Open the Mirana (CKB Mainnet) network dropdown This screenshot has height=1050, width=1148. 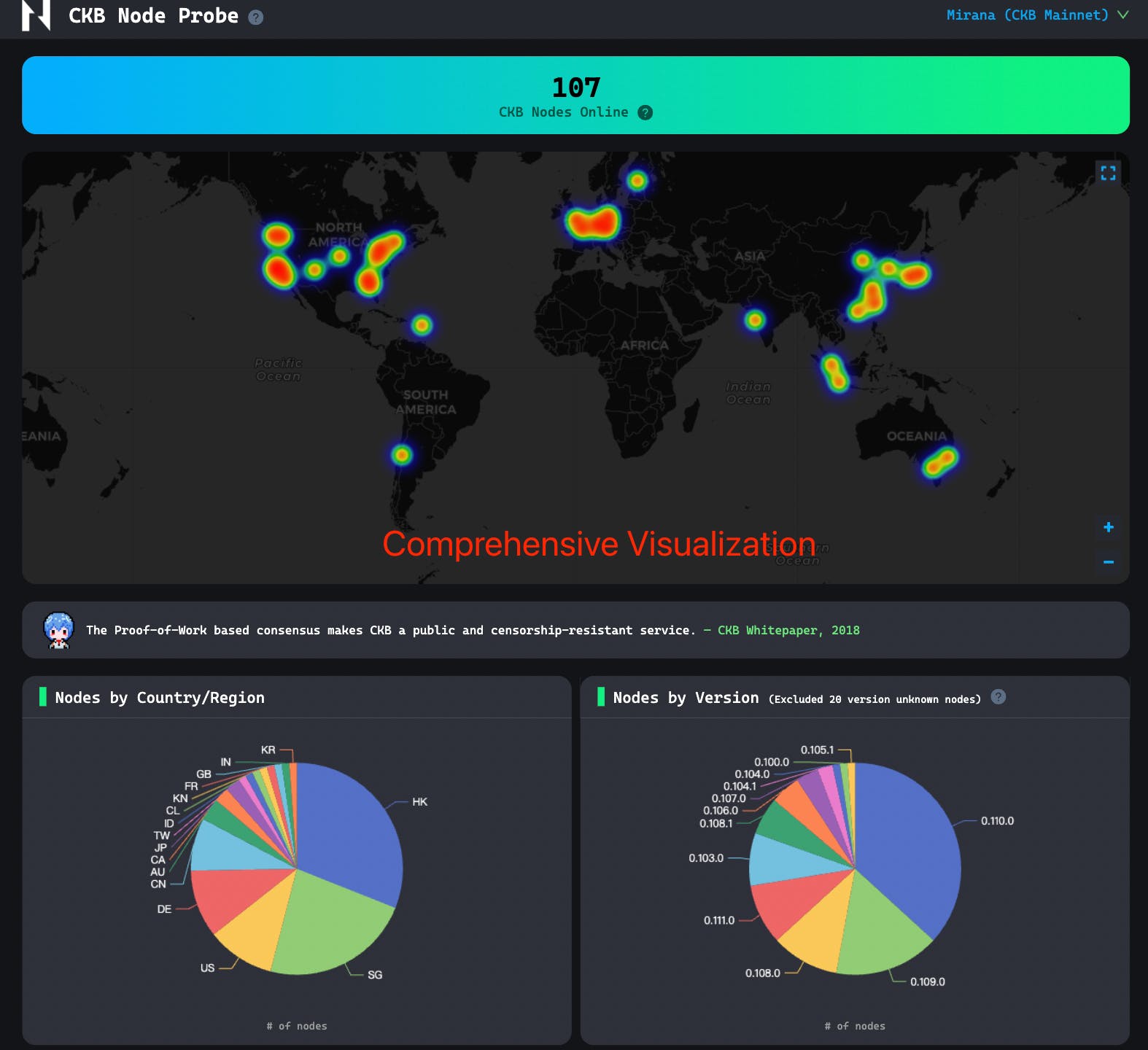[1027, 15]
